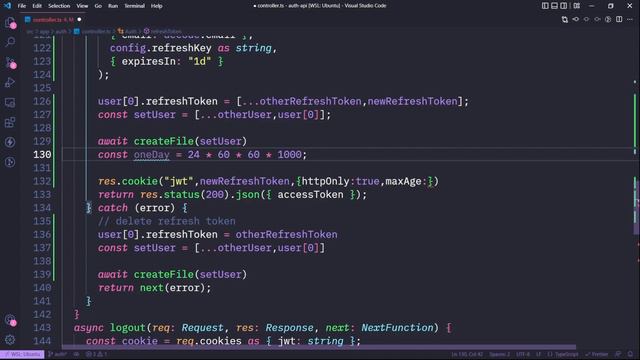Click createFile call on line 129
The height and width of the screenshot is (360, 640).
pos(163,141)
